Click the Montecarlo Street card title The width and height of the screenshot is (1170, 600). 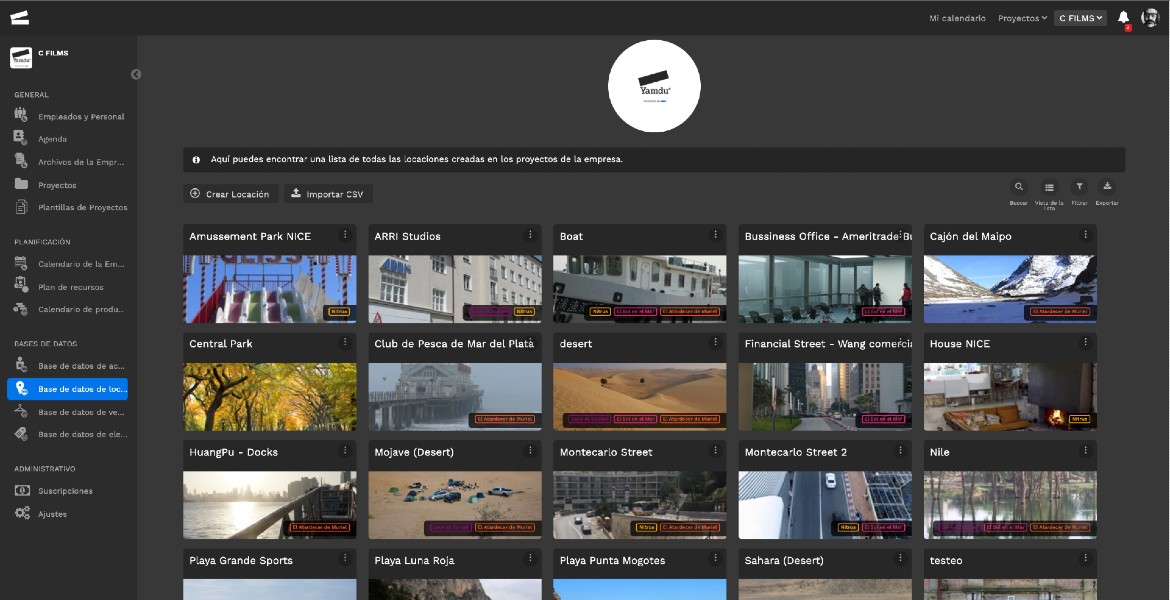pos(606,452)
